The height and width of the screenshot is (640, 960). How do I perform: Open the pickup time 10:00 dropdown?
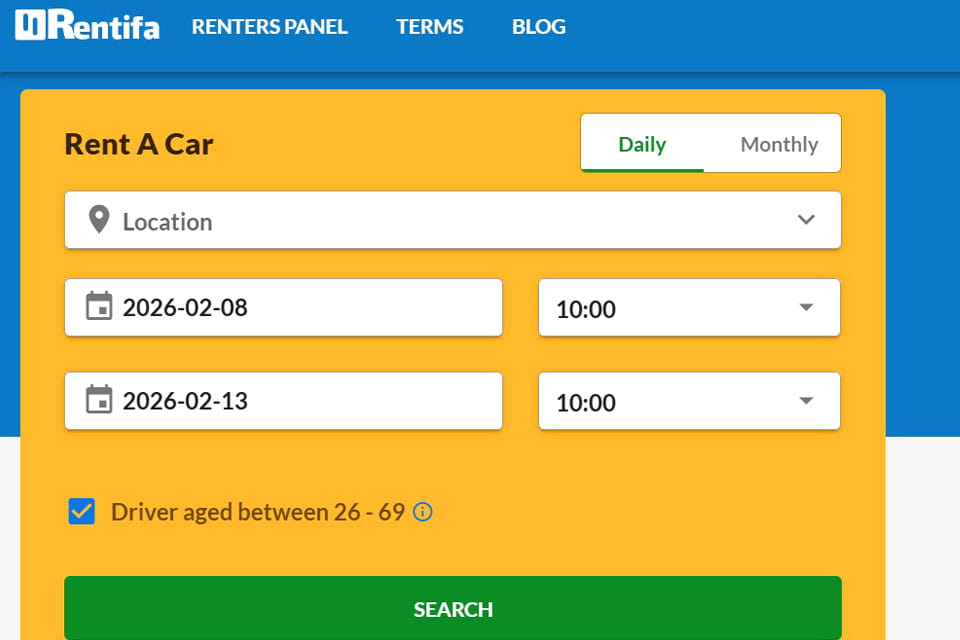tap(689, 308)
